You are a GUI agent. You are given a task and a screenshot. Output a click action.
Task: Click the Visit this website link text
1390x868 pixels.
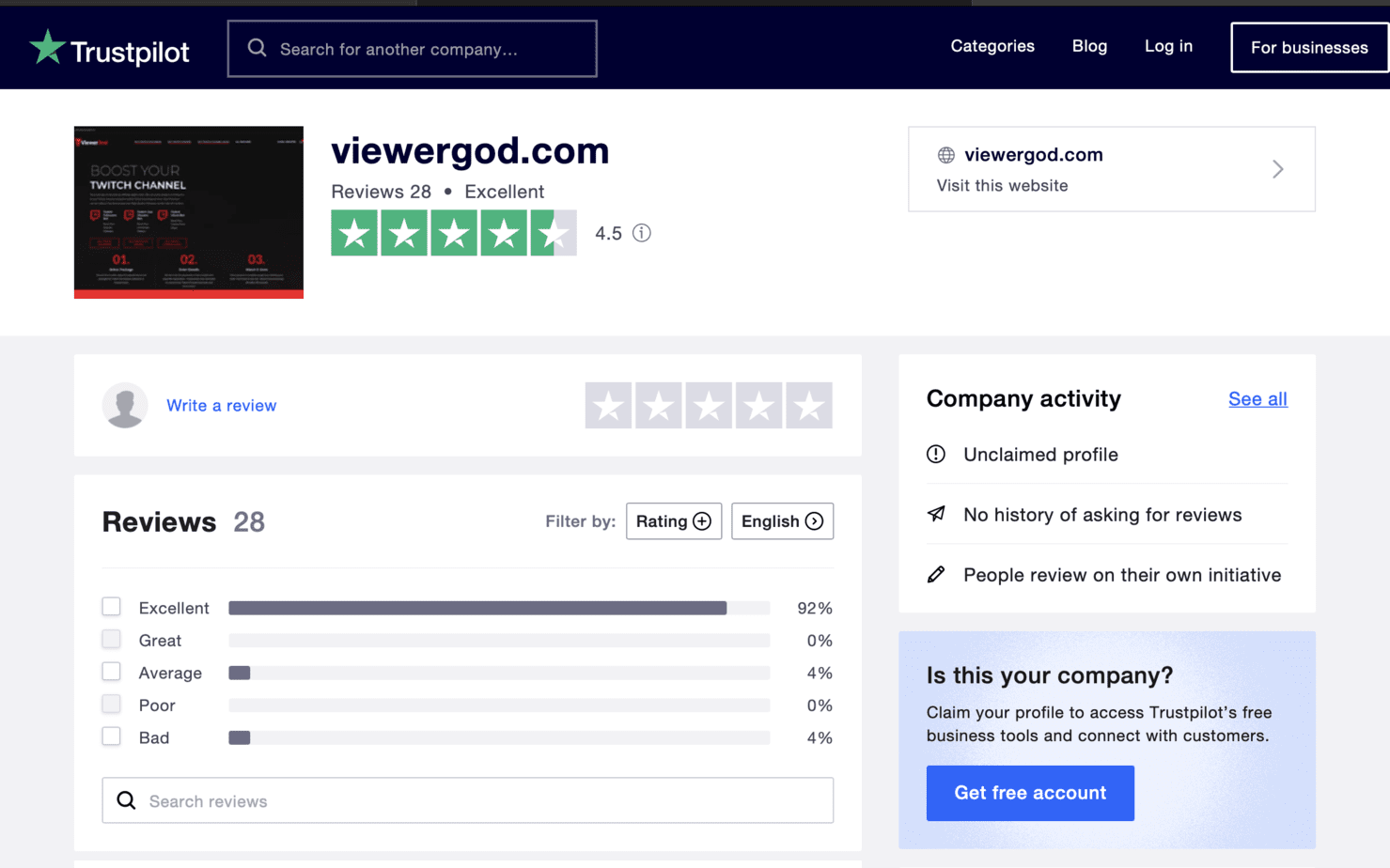(x=1002, y=186)
